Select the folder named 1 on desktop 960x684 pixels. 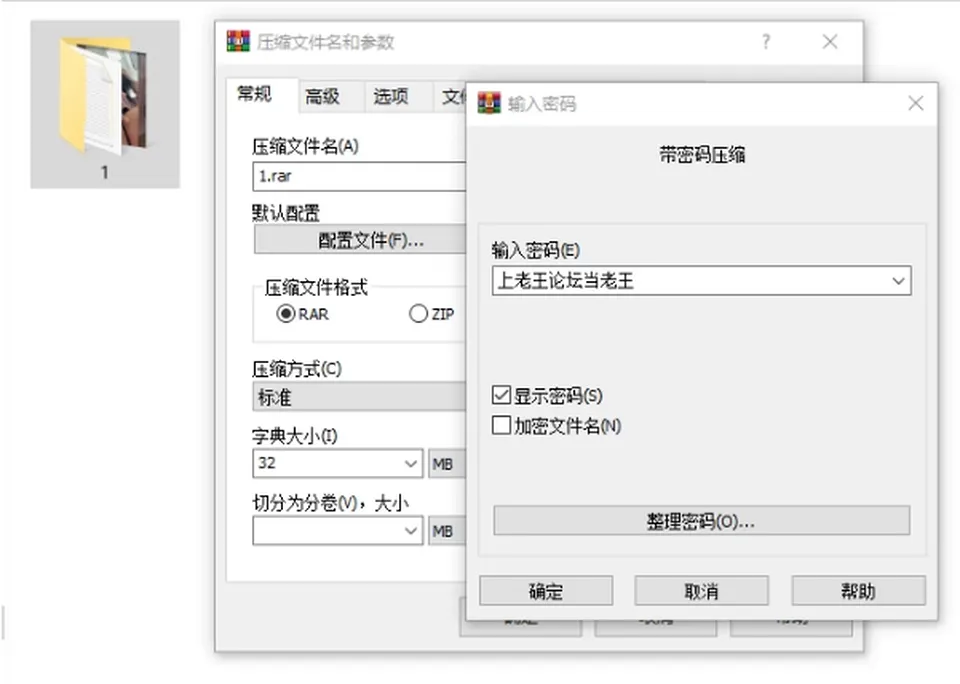105,104
